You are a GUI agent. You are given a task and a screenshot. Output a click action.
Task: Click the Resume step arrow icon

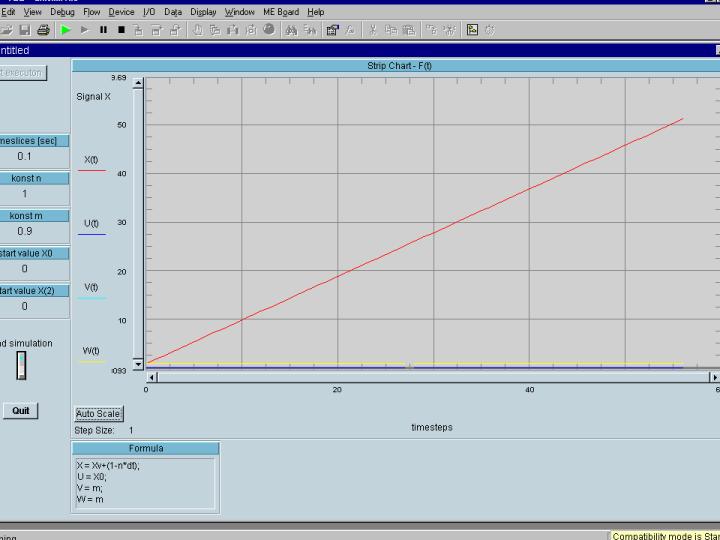(x=85, y=30)
